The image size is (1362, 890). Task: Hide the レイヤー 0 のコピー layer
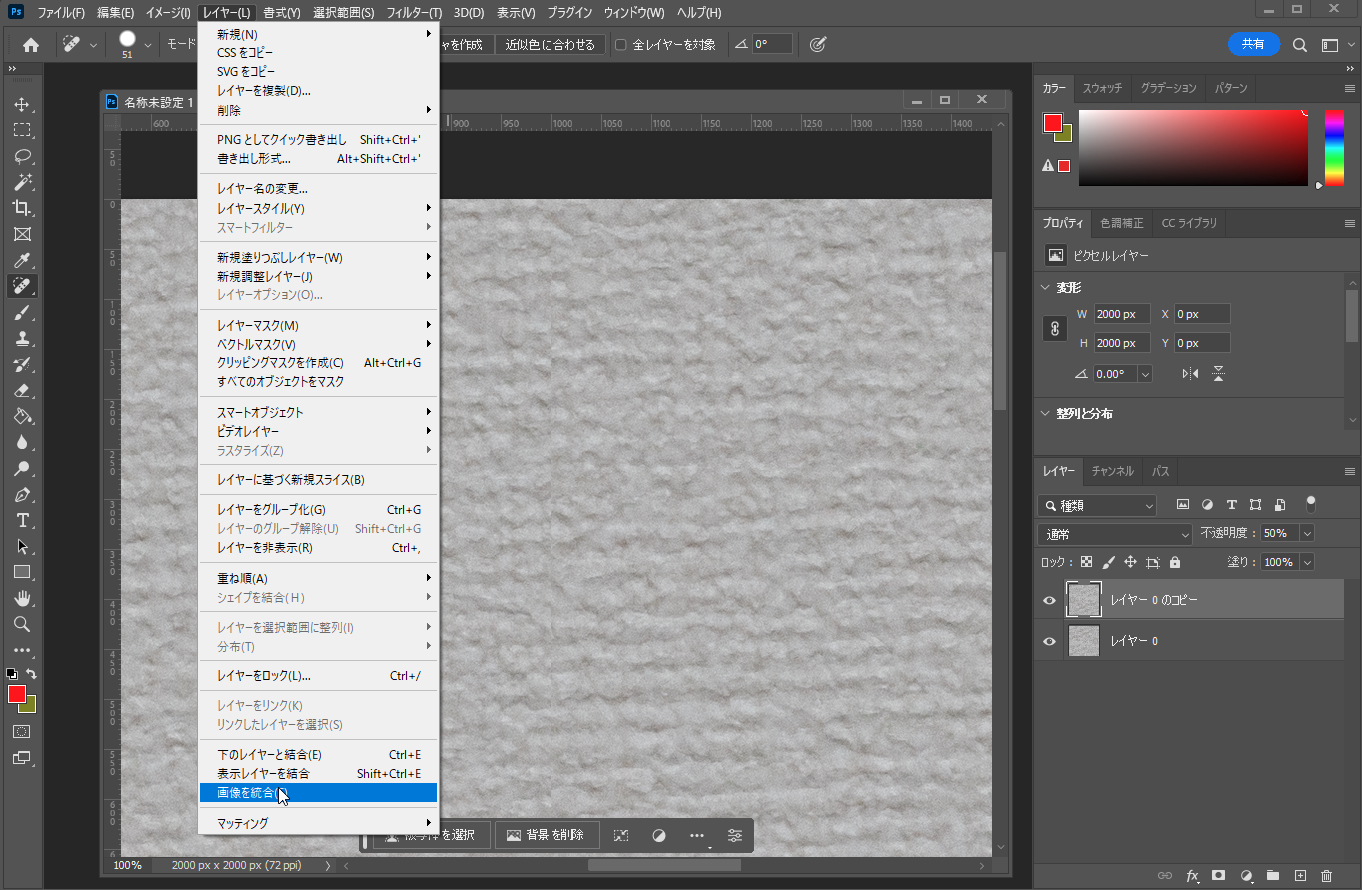pyautogui.click(x=1049, y=600)
